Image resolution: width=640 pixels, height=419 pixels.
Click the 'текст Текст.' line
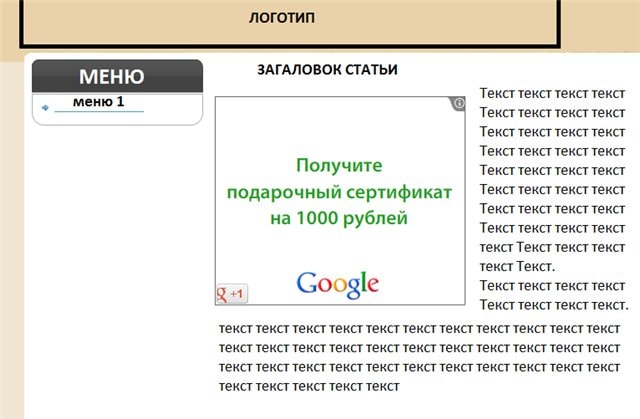(x=517, y=267)
